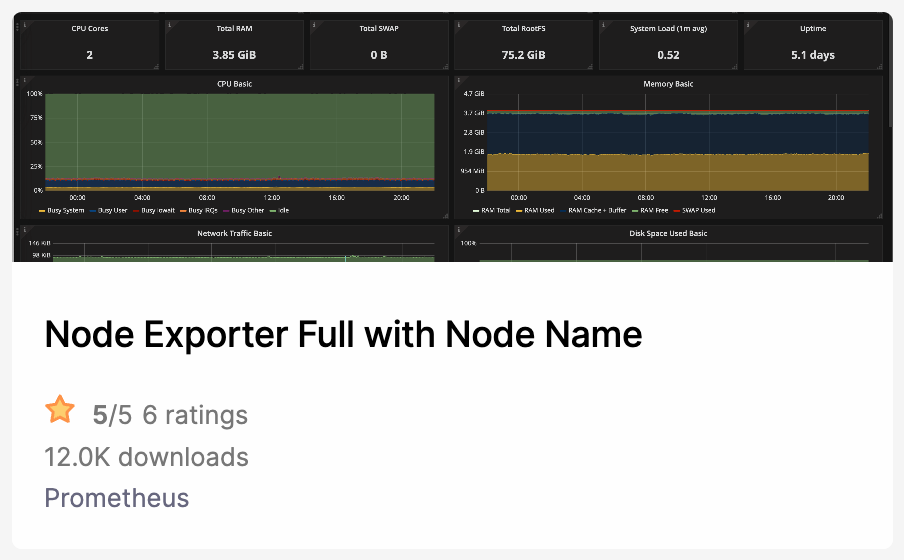Click the info icon on Total RAM panel
This screenshot has height=560, width=904.
(x=169, y=24)
